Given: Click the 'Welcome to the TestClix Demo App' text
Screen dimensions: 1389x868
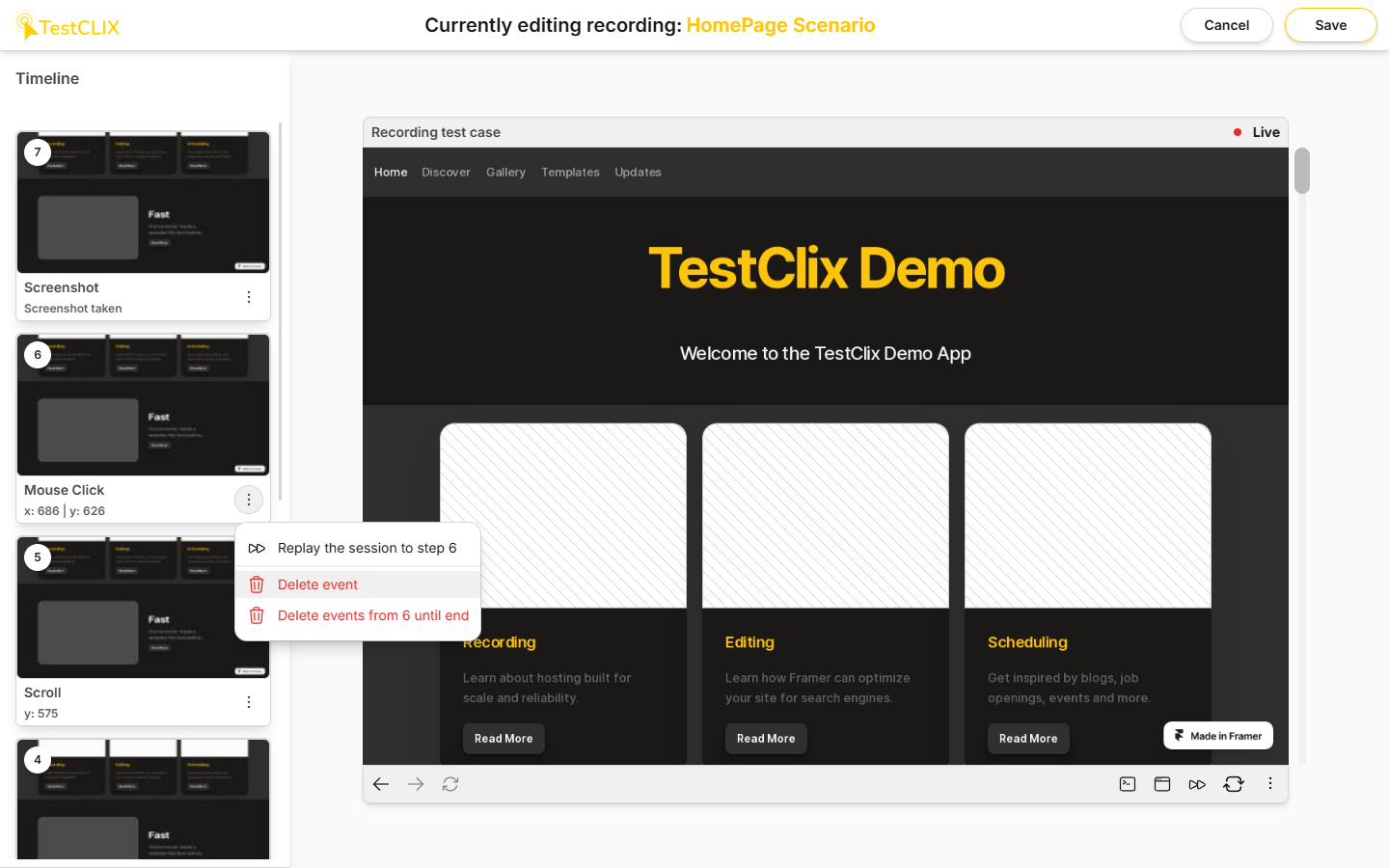Looking at the screenshot, I should tap(826, 354).
